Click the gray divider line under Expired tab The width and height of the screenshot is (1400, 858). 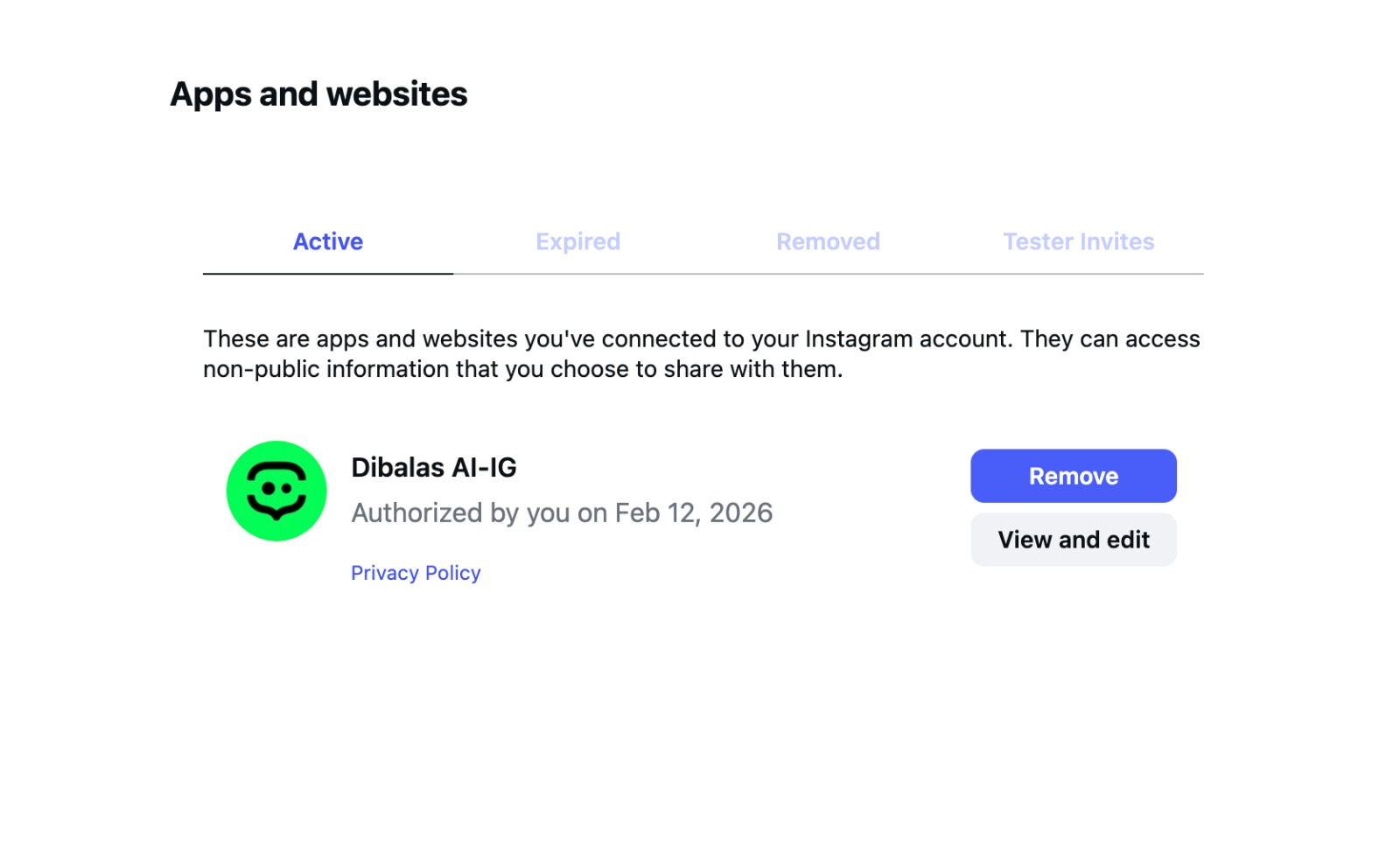coord(577,274)
